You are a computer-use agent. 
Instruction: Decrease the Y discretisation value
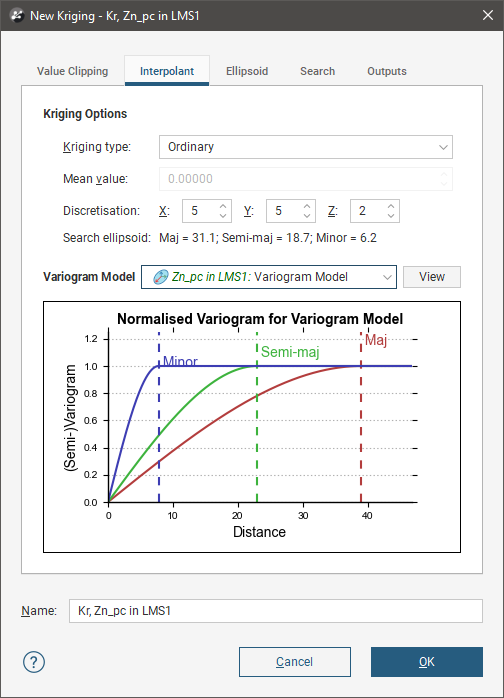307,215
